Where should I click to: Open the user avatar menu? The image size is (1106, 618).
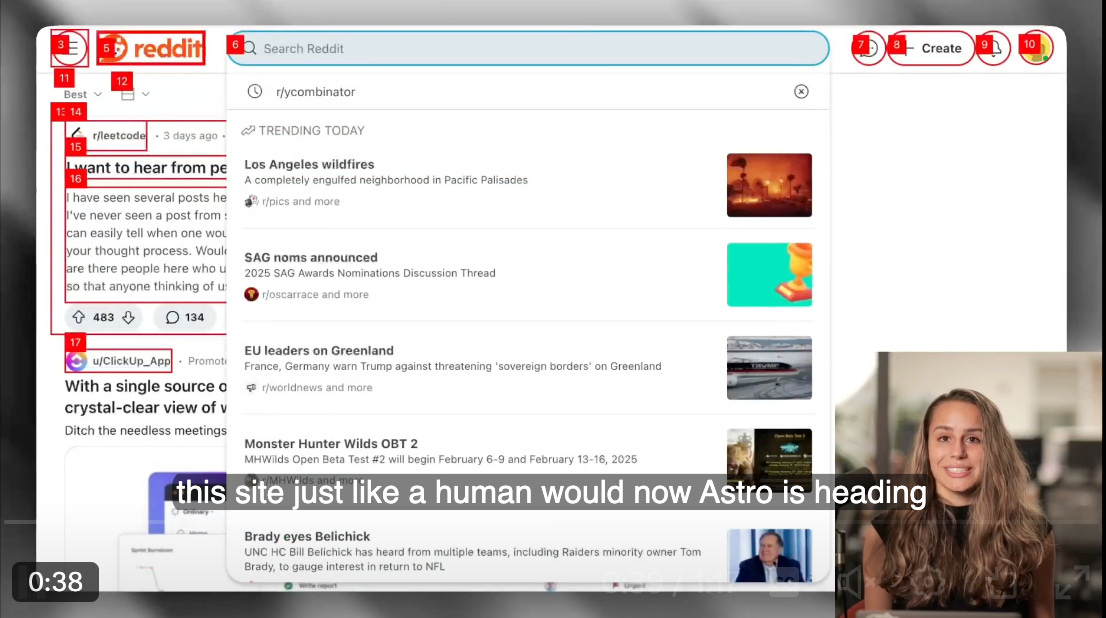point(1035,48)
